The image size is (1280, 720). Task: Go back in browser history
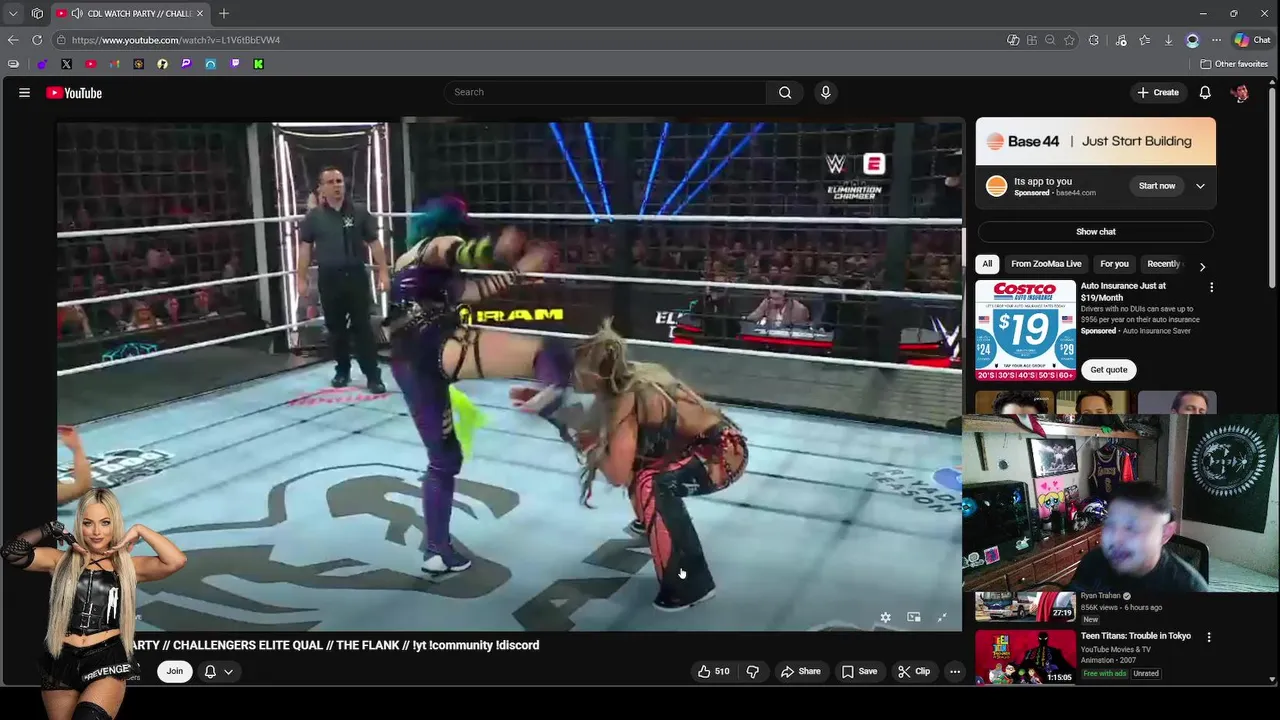(x=13, y=40)
